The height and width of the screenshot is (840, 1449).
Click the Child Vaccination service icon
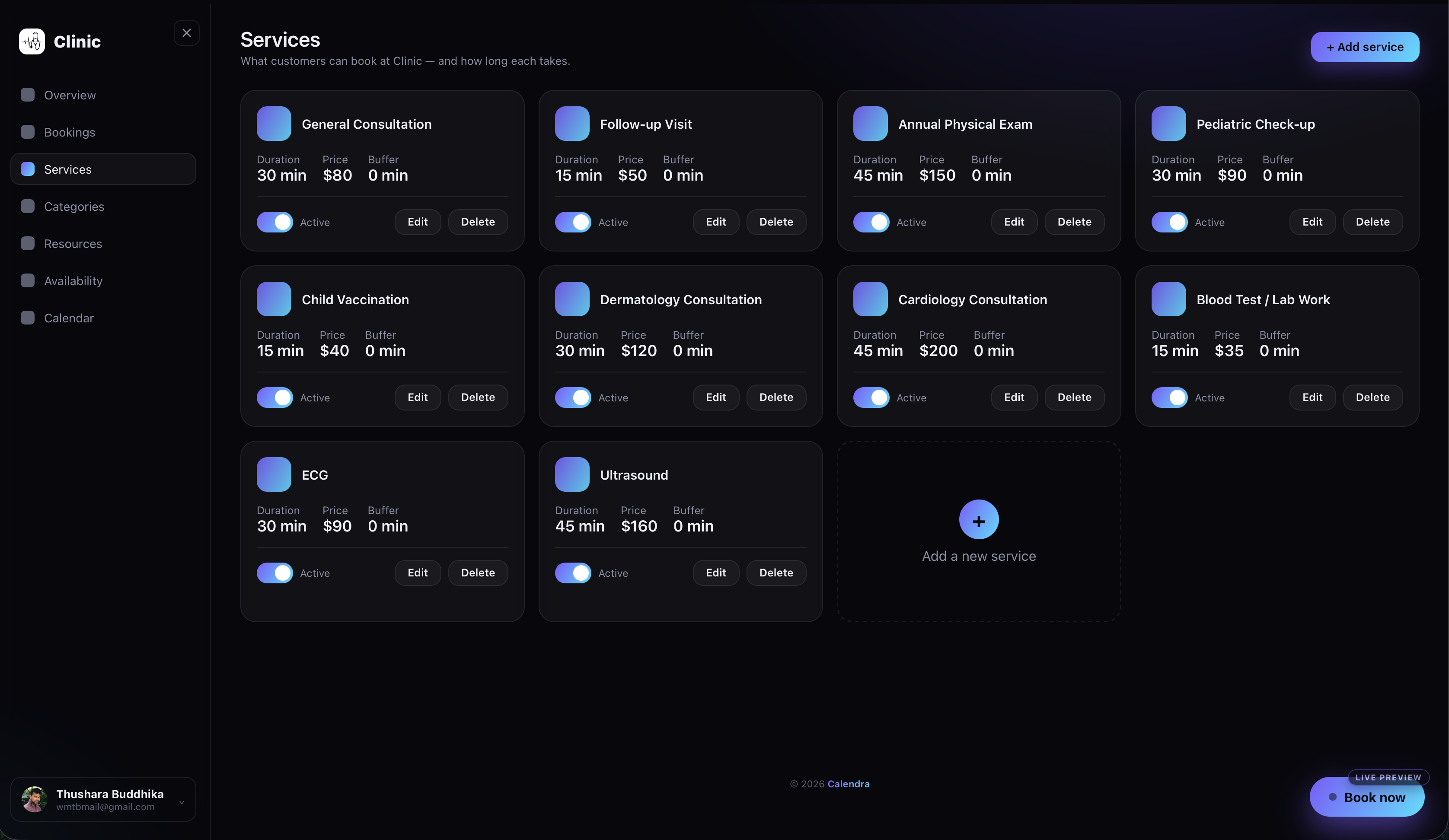pyautogui.click(x=274, y=299)
